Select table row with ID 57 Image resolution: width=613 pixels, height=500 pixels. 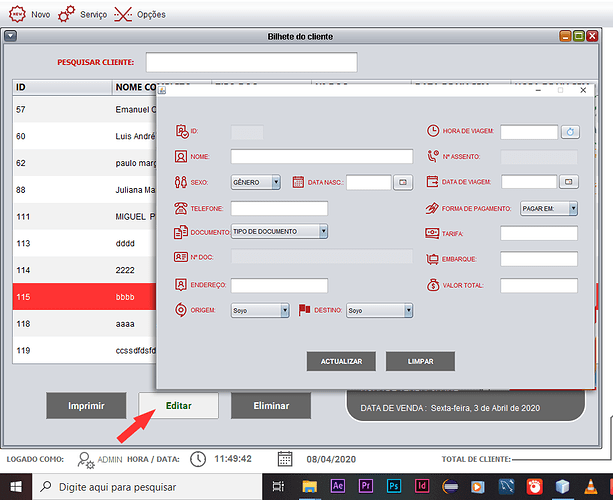click(84, 109)
